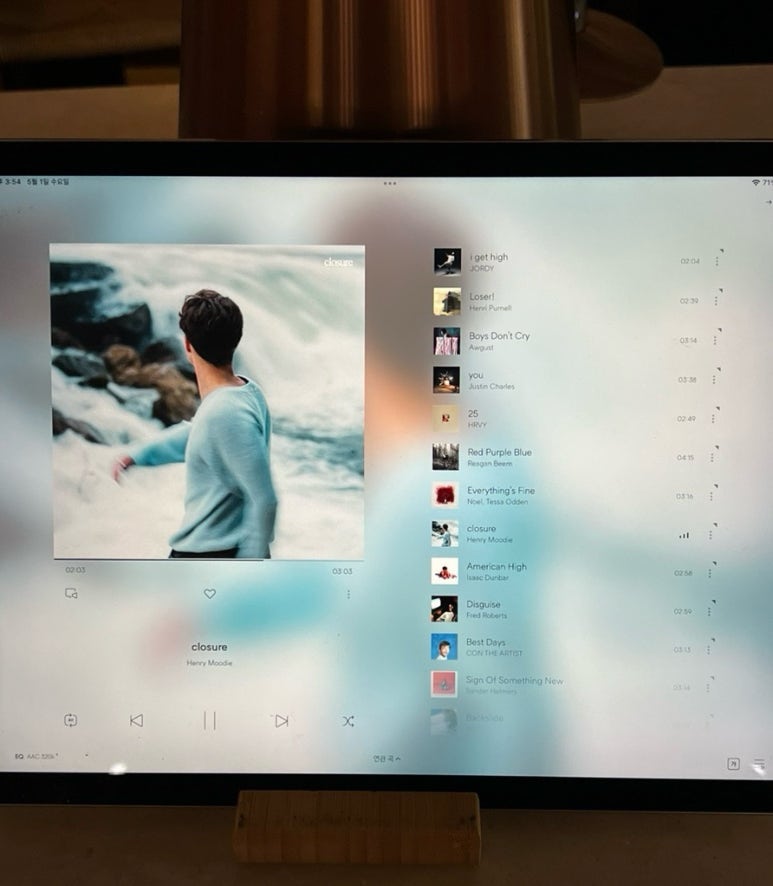Open options menu for i get high
Viewport: 773px width, 886px height.
coord(717,261)
